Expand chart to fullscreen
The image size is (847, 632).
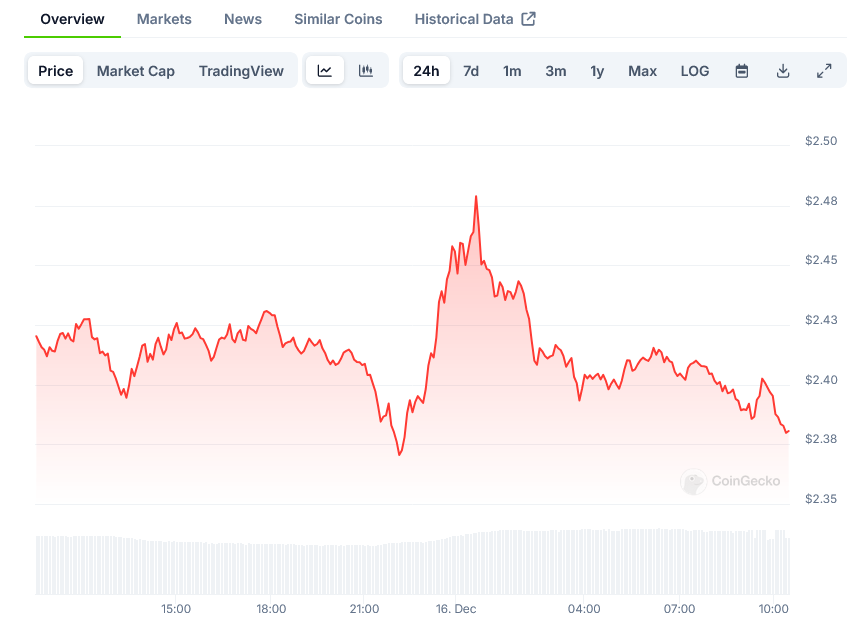click(x=824, y=71)
